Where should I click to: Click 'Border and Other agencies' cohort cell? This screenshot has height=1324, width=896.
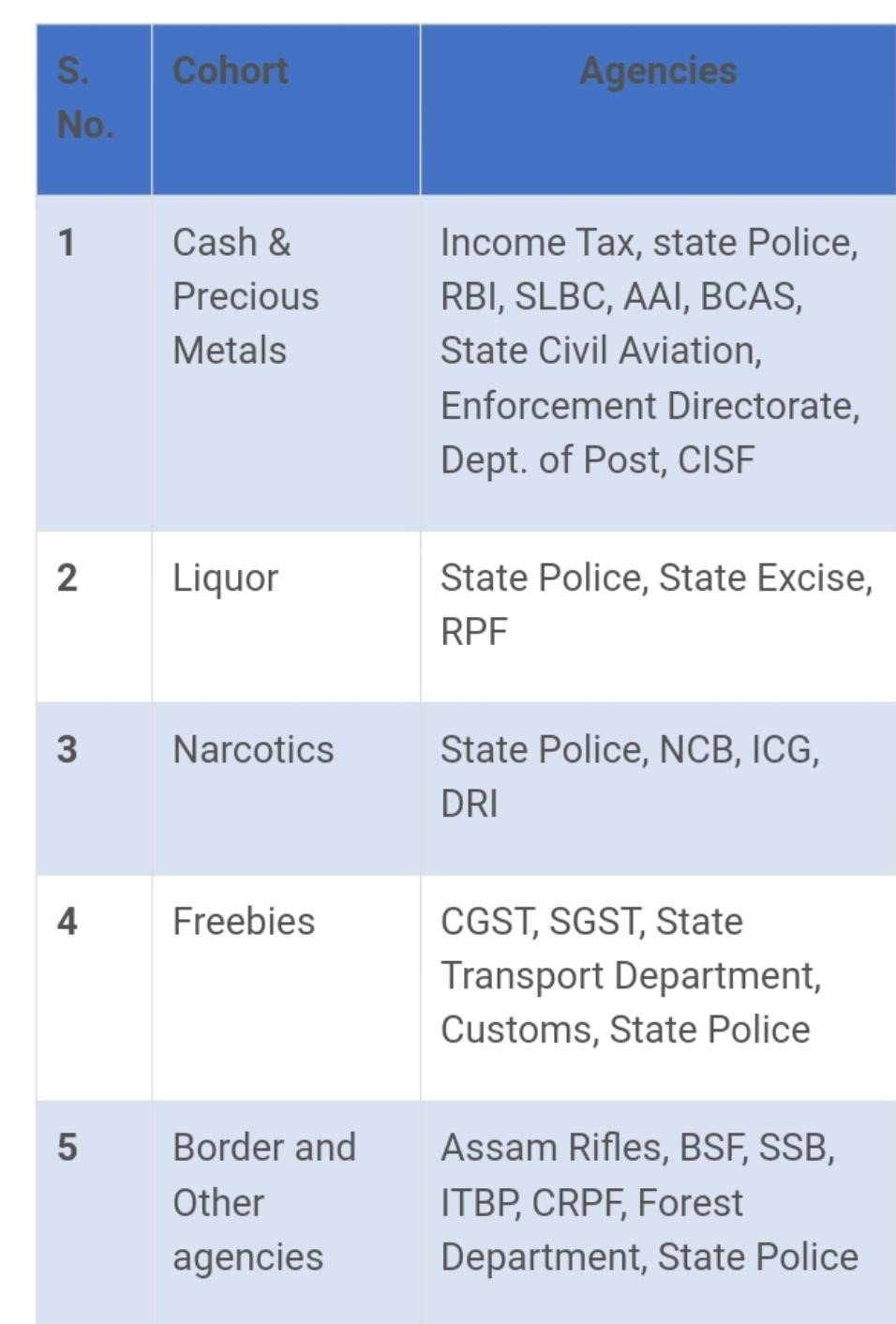[263, 1202]
